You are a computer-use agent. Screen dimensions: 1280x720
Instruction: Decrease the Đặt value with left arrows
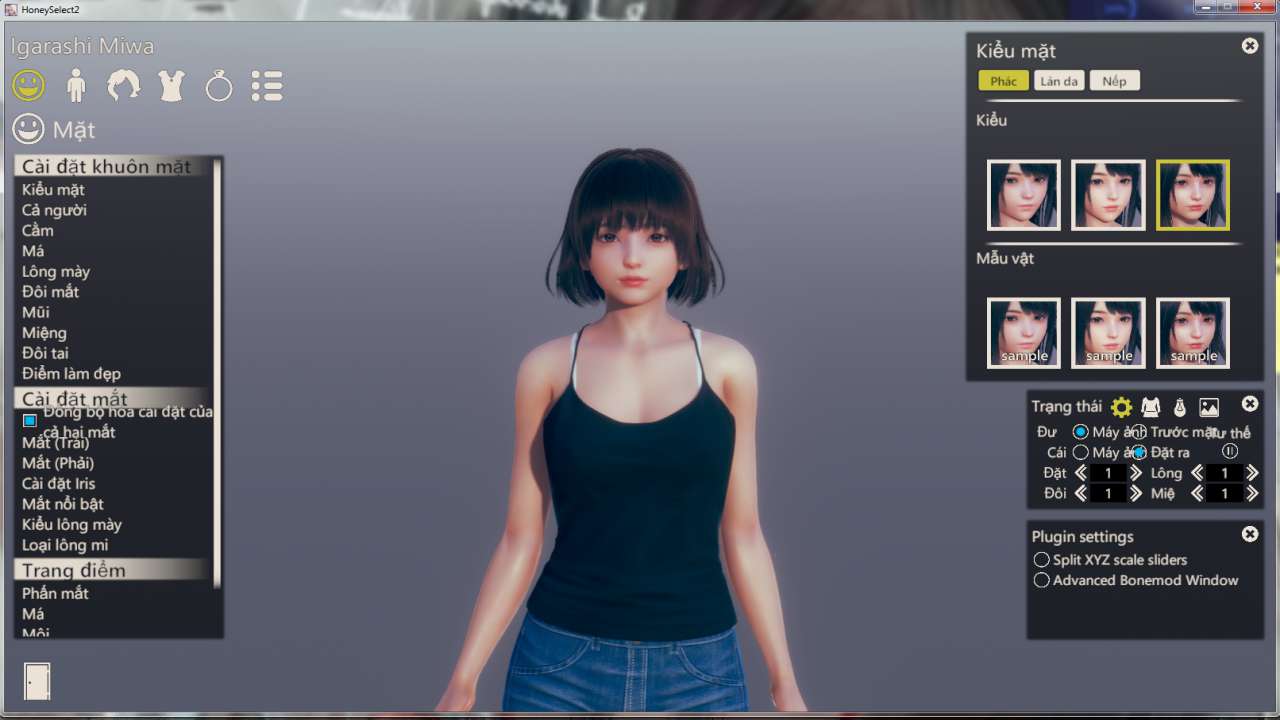(1080, 473)
